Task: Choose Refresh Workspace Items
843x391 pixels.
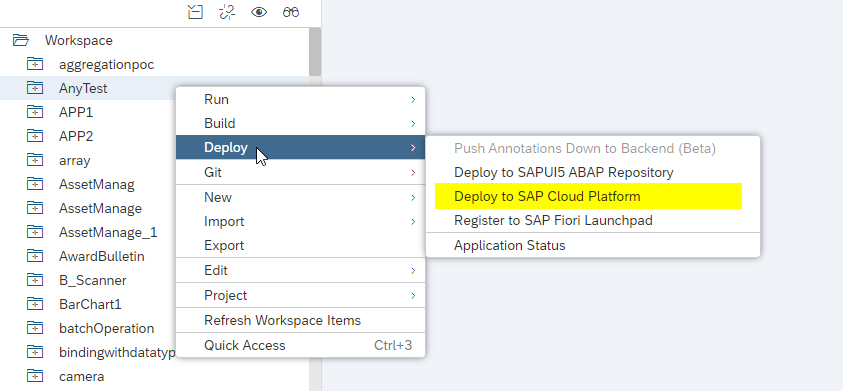Action: [301, 320]
